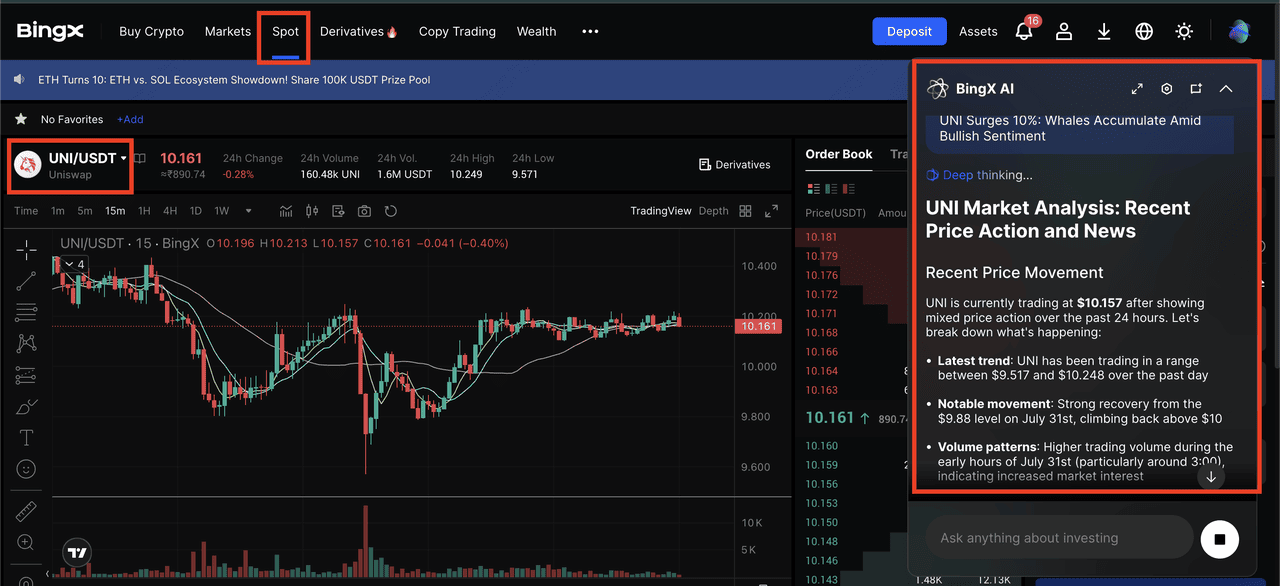Screen dimensions: 1280x586
Task: Start a new BingX AI chat
Action: pos(1196,89)
